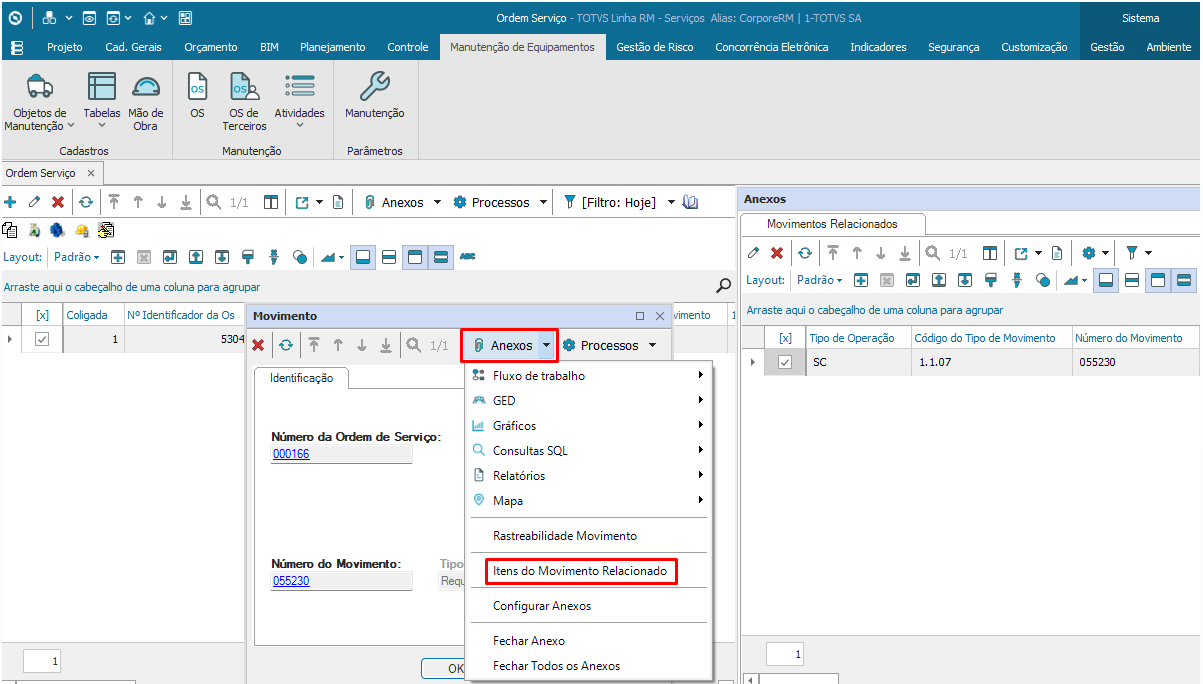Open the Consultas SQL submenu
1203x684 pixels.
click(589, 451)
